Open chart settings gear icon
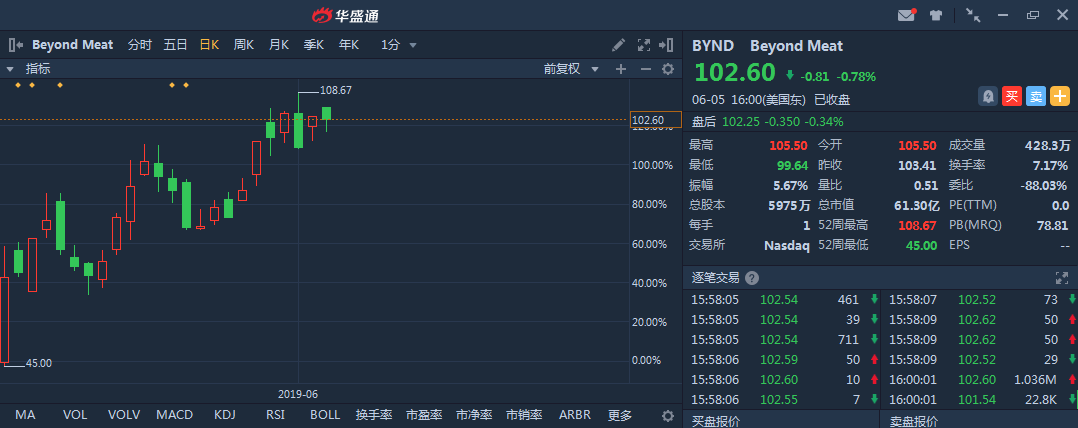Image resolution: width=1078 pixels, height=428 pixels. (668, 69)
